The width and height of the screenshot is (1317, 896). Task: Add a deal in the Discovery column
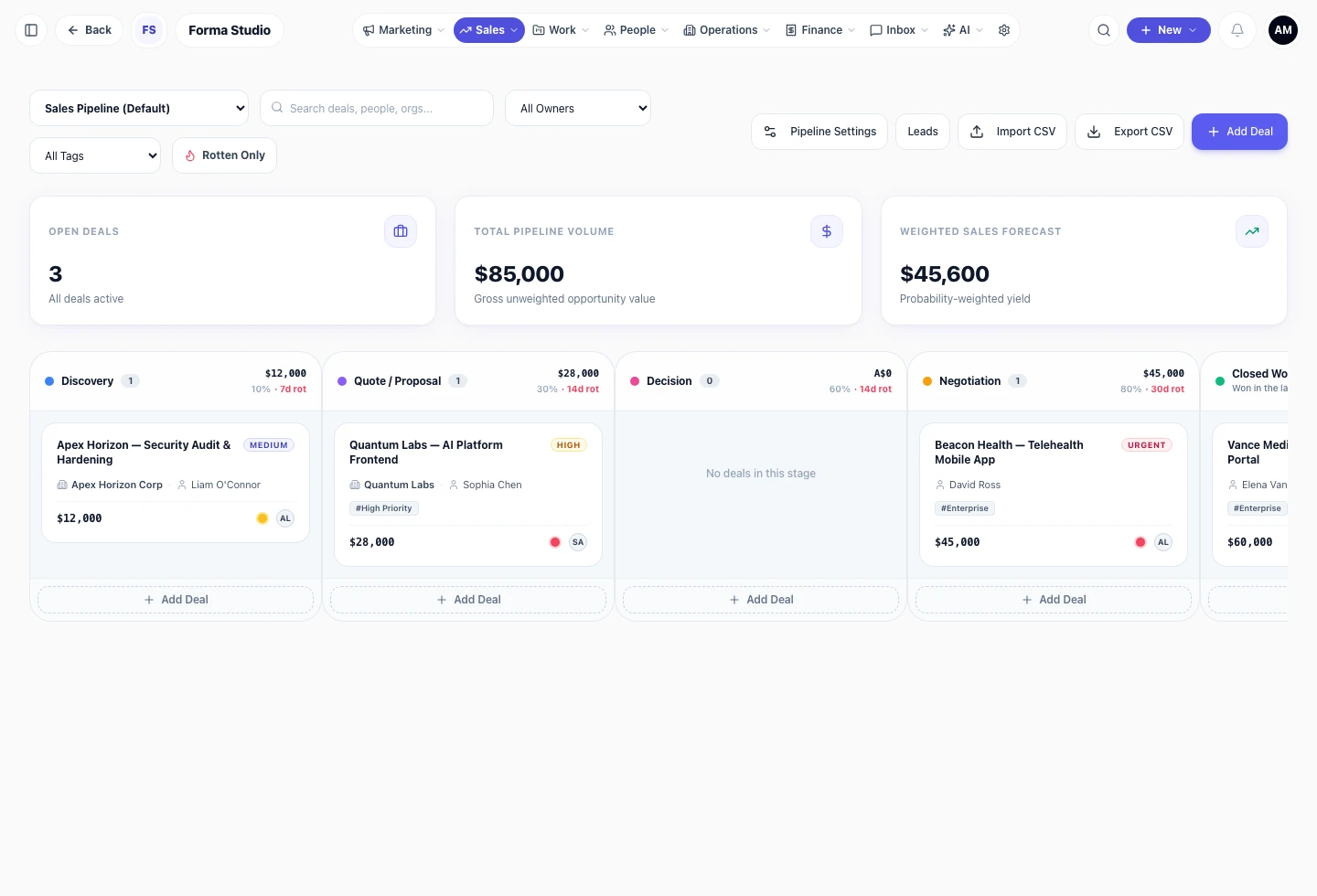click(x=176, y=600)
